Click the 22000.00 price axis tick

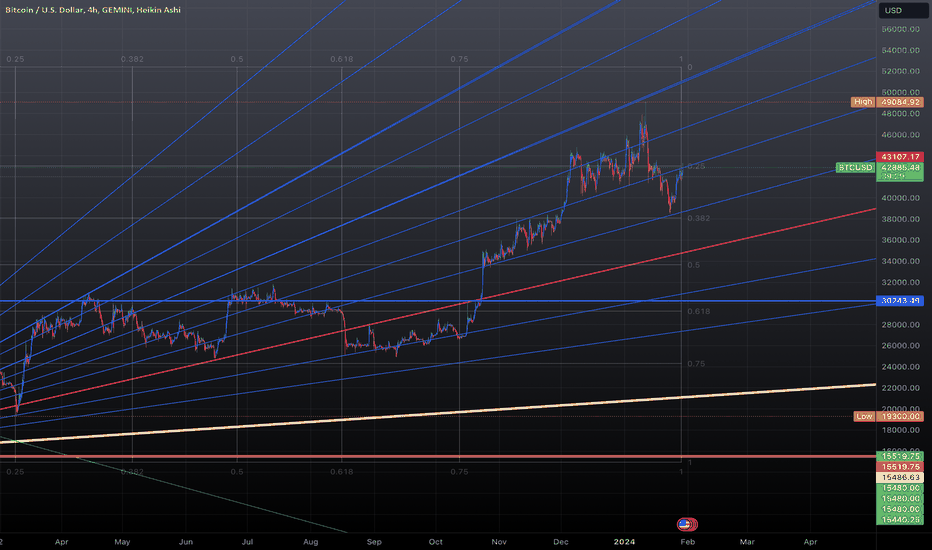tap(900, 388)
